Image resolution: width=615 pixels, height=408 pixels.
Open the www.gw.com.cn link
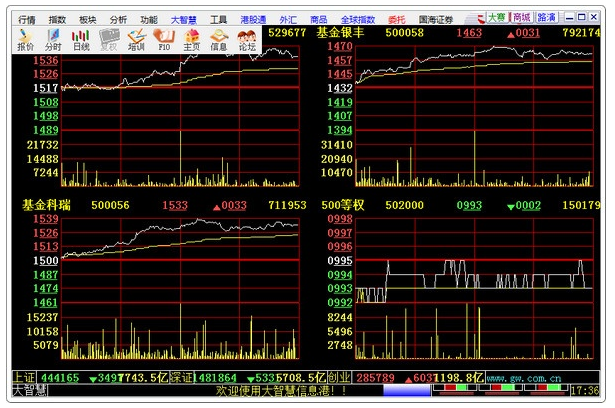(524, 379)
